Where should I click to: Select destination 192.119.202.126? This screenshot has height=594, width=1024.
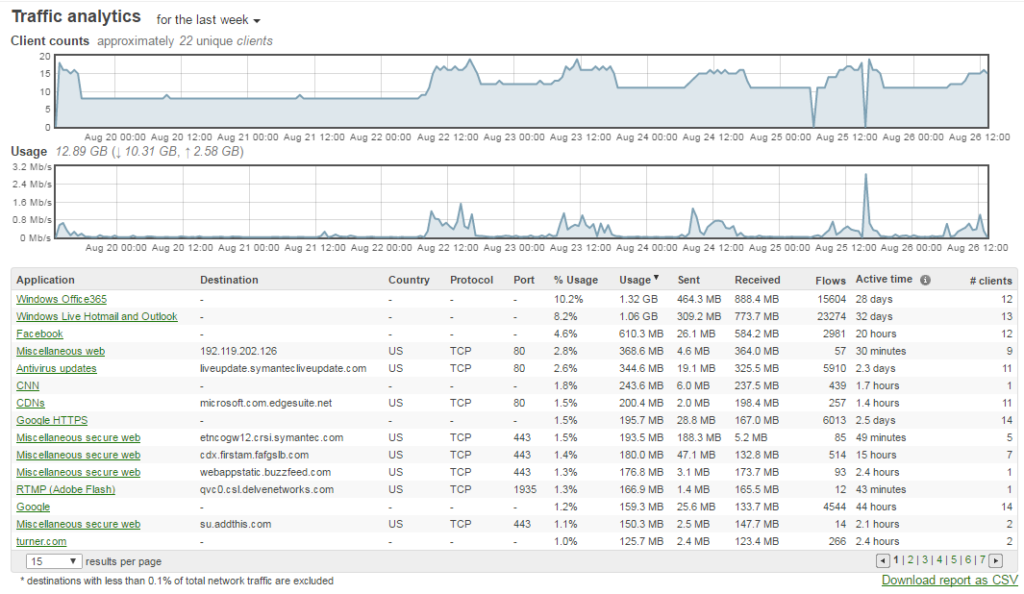(238, 351)
